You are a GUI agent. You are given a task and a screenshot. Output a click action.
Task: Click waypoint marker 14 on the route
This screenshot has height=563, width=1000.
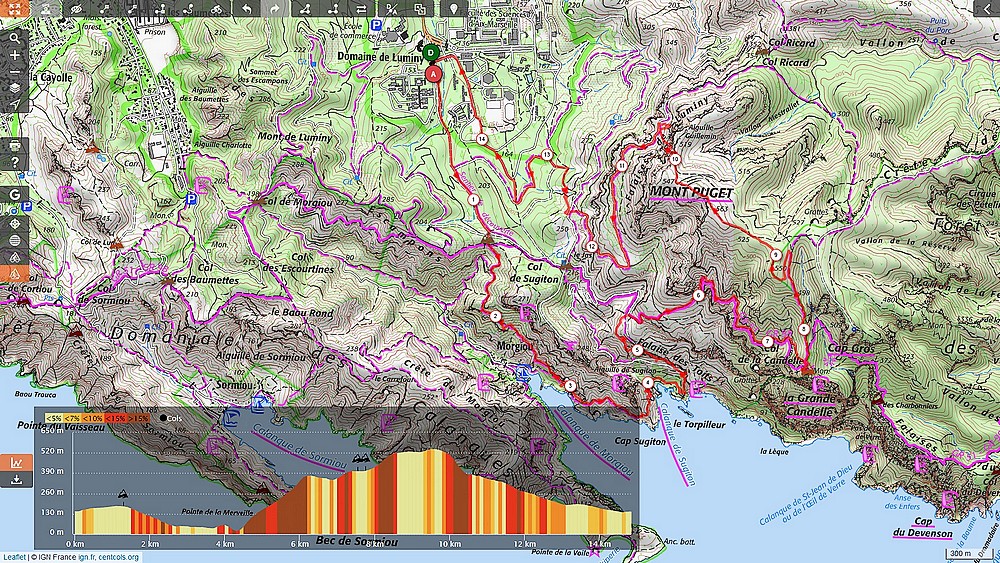click(482, 138)
